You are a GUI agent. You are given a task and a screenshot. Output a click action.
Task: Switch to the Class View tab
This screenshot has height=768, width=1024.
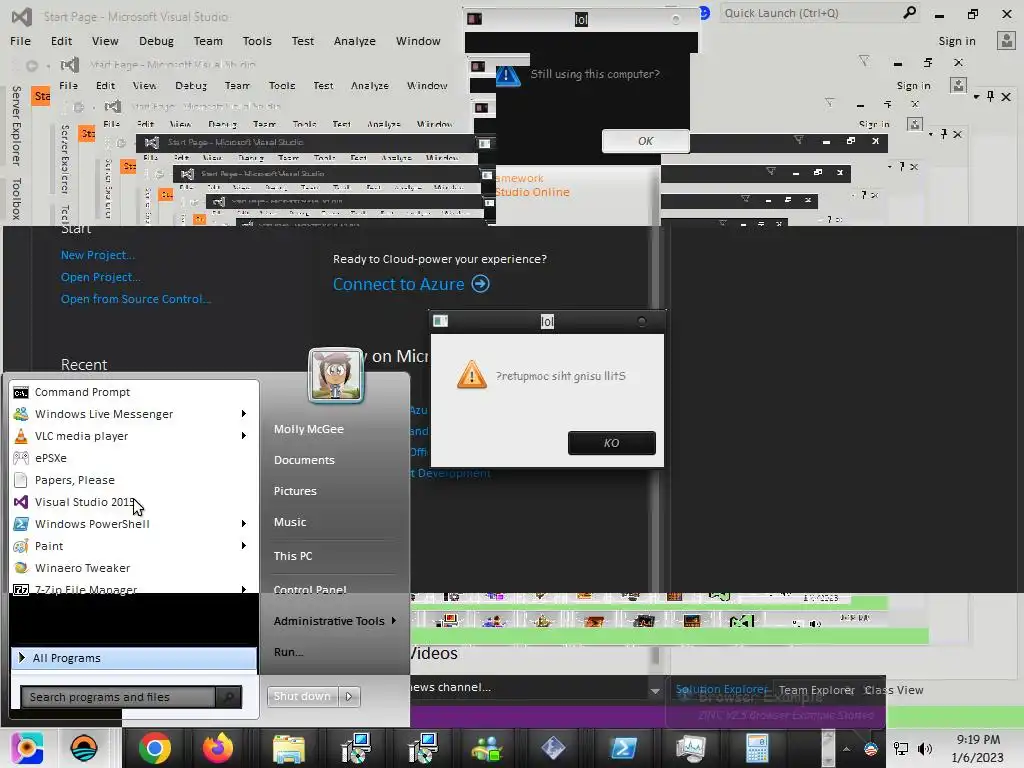pyautogui.click(x=893, y=690)
